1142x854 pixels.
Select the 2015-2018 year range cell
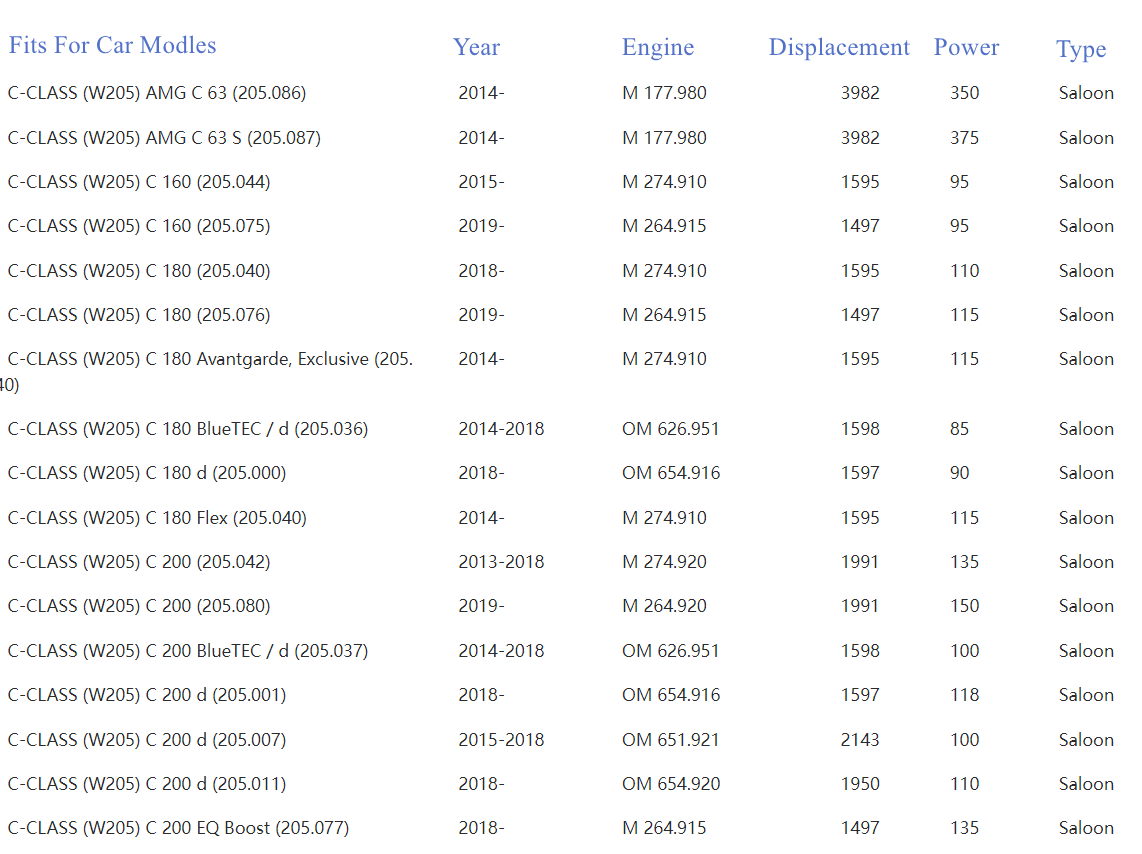[501, 740]
